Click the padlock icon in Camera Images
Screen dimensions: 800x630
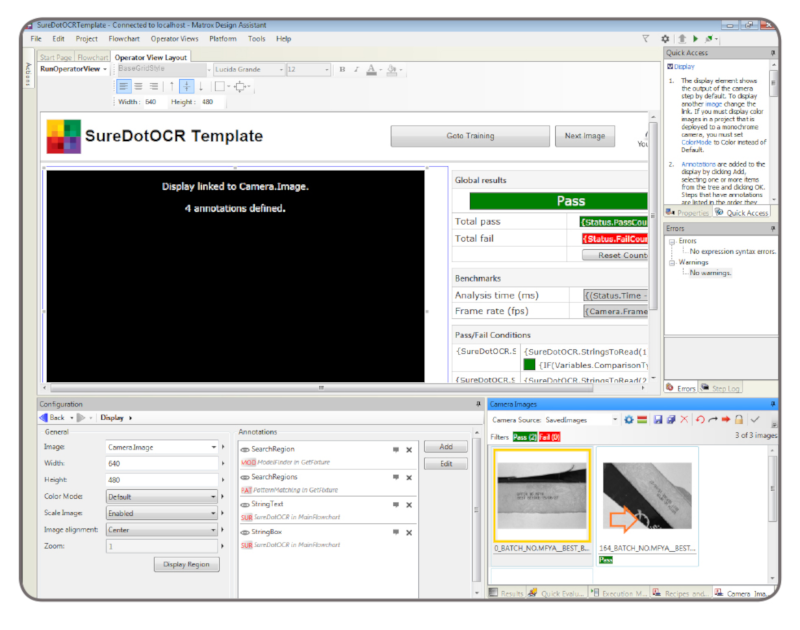(739, 419)
